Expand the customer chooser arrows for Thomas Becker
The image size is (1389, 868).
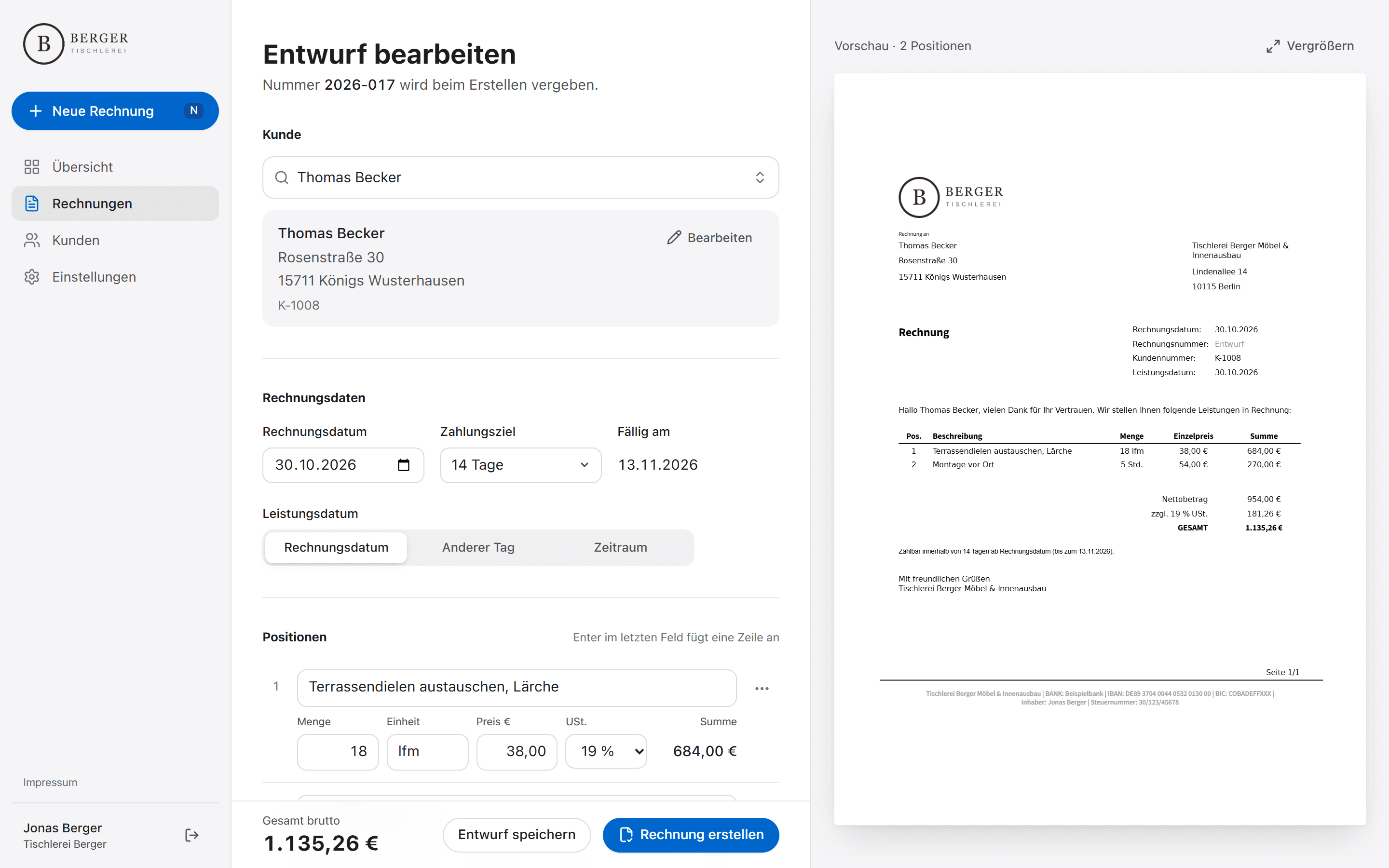click(759, 177)
